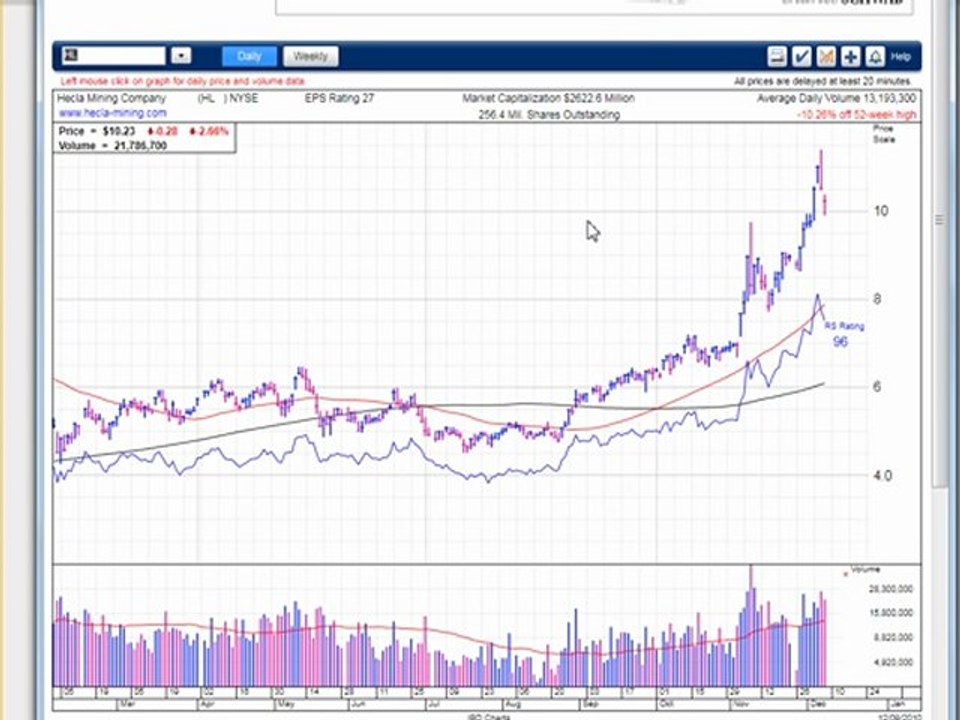
Task: Click the Market Capitalization $2622.6 Million text
Action: coord(549,98)
